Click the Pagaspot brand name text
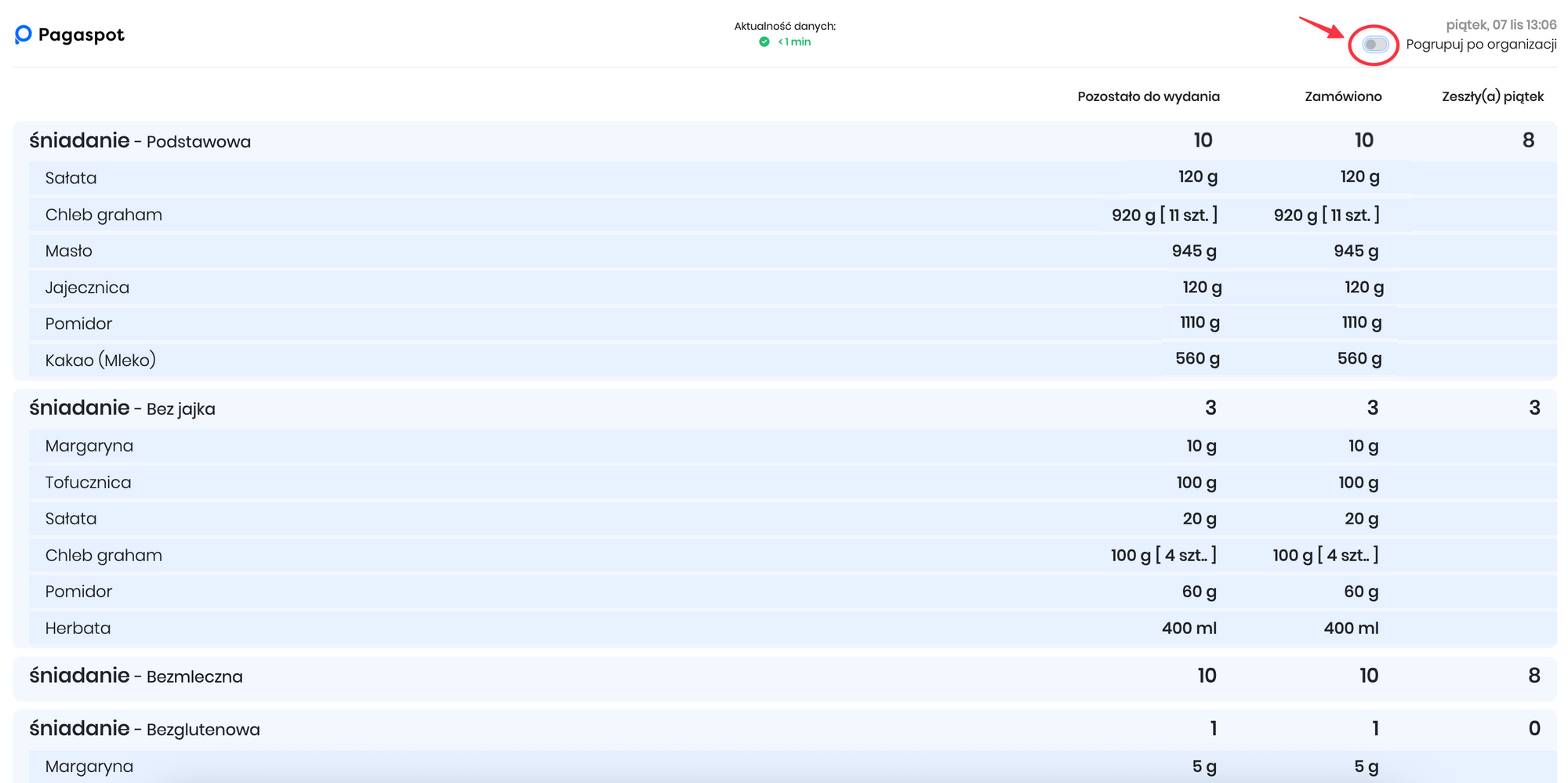 [x=81, y=34]
